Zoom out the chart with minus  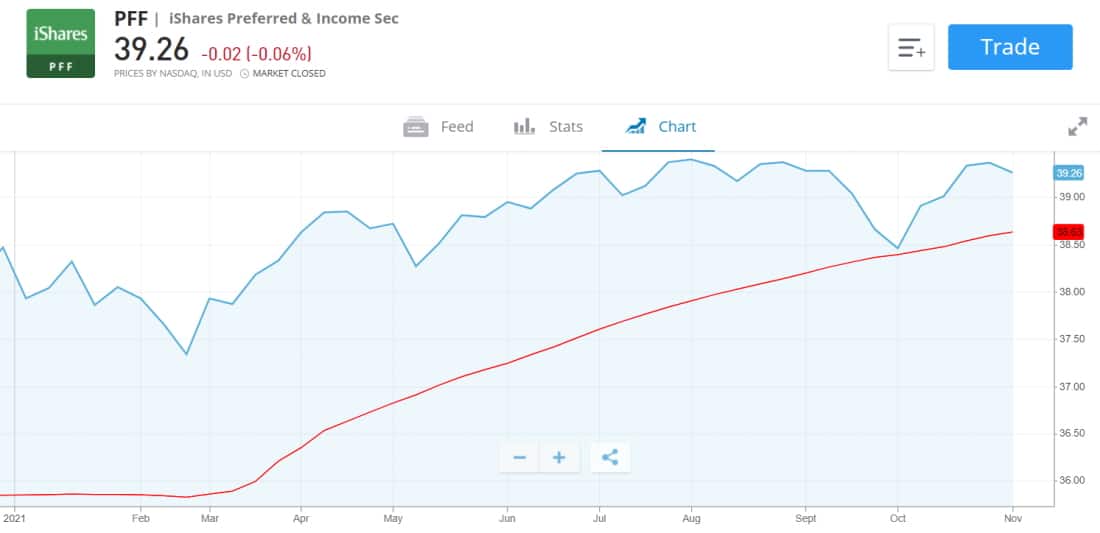click(519, 458)
